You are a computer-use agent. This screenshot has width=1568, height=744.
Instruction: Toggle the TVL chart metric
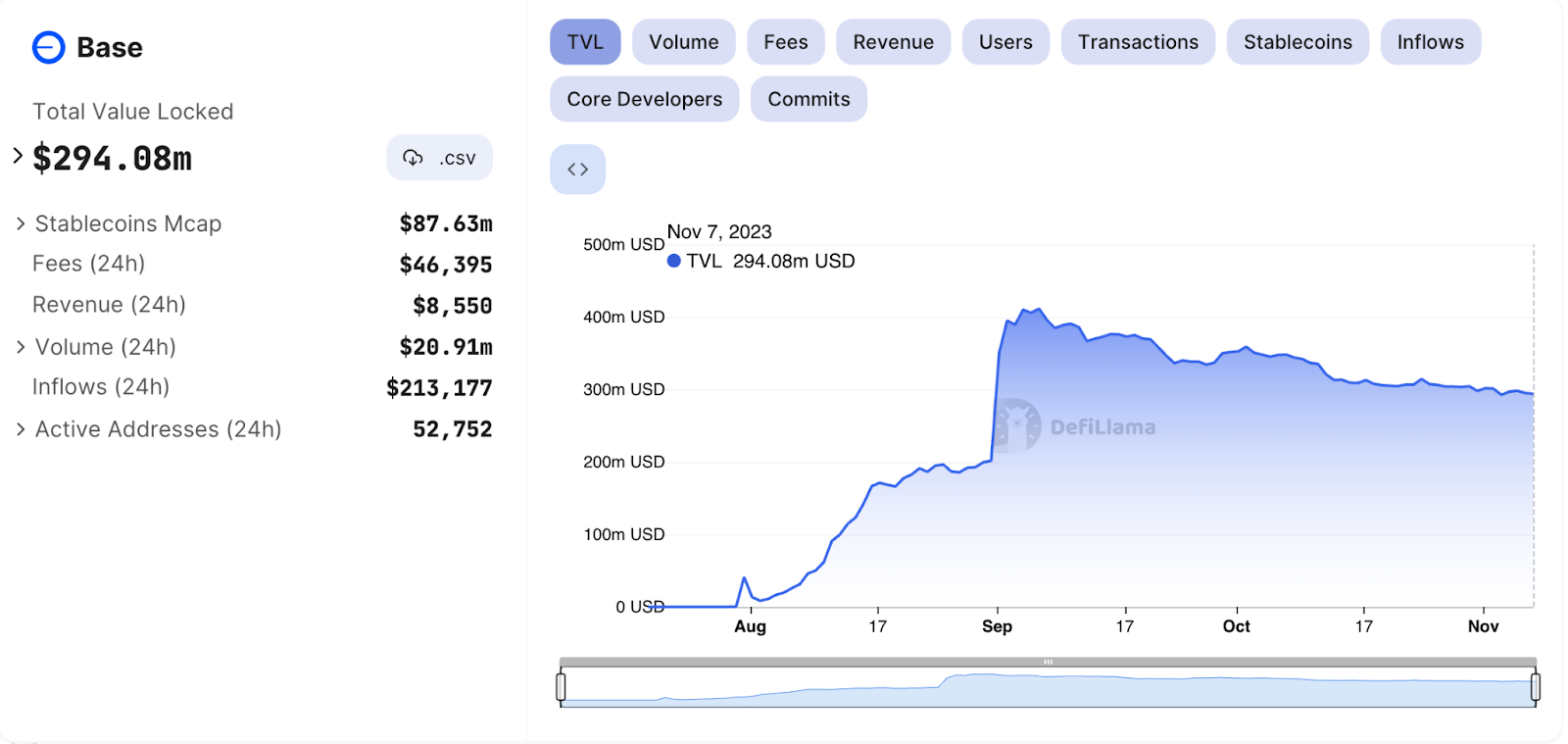coord(585,42)
